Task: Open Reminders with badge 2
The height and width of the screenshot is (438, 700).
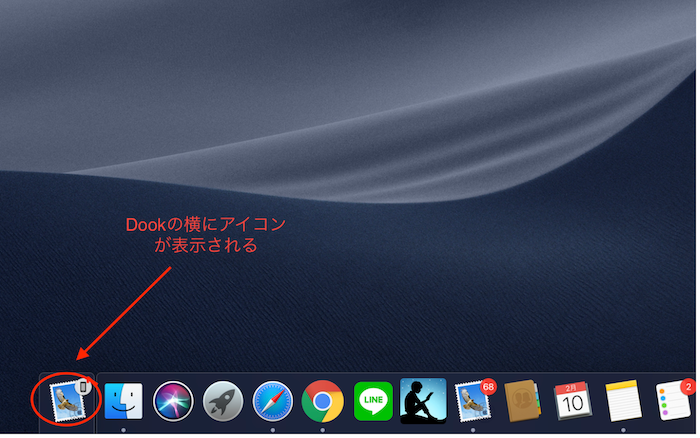Action: click(674, 400)
